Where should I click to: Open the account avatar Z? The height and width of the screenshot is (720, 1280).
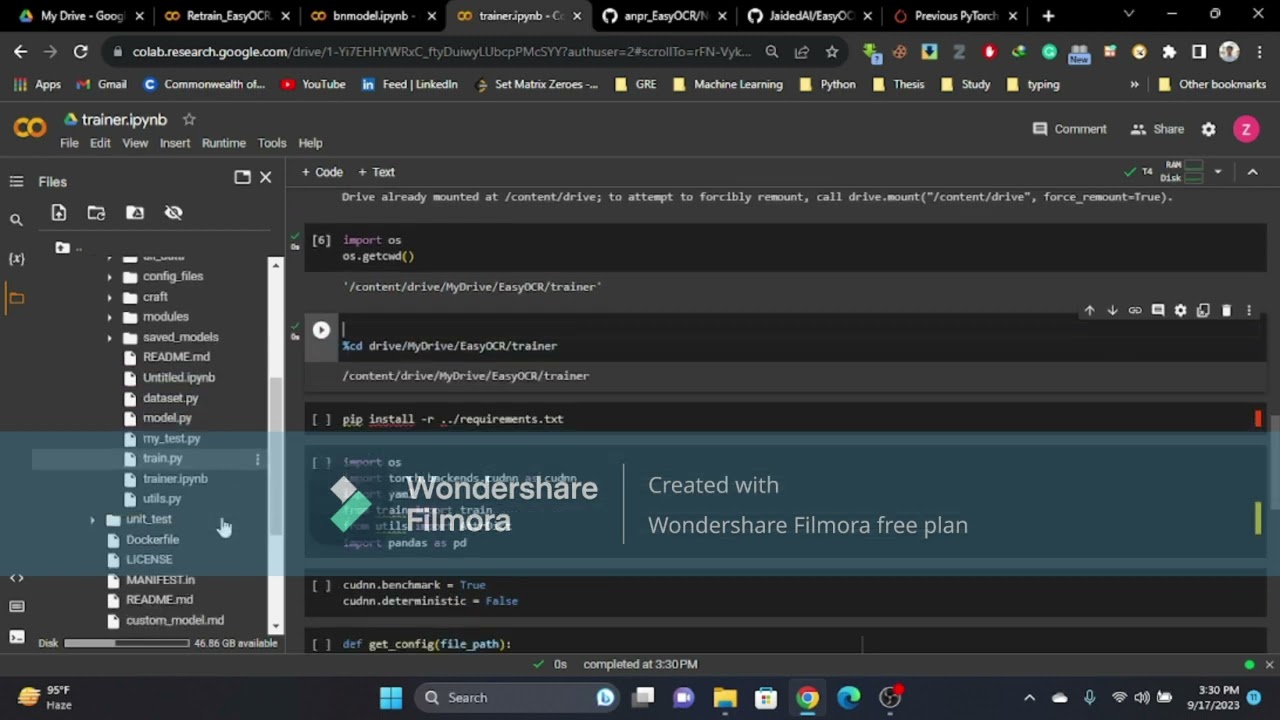[x=1246, y=129]
